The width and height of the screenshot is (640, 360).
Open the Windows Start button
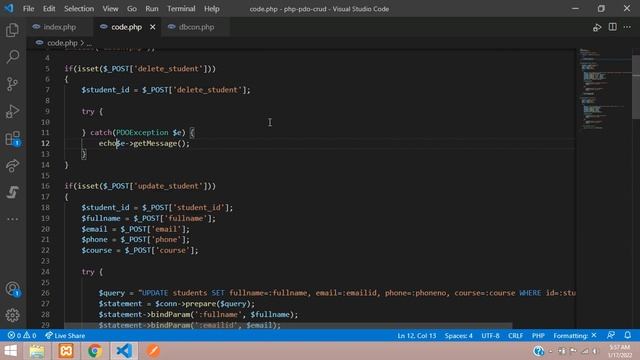(10, 351)
